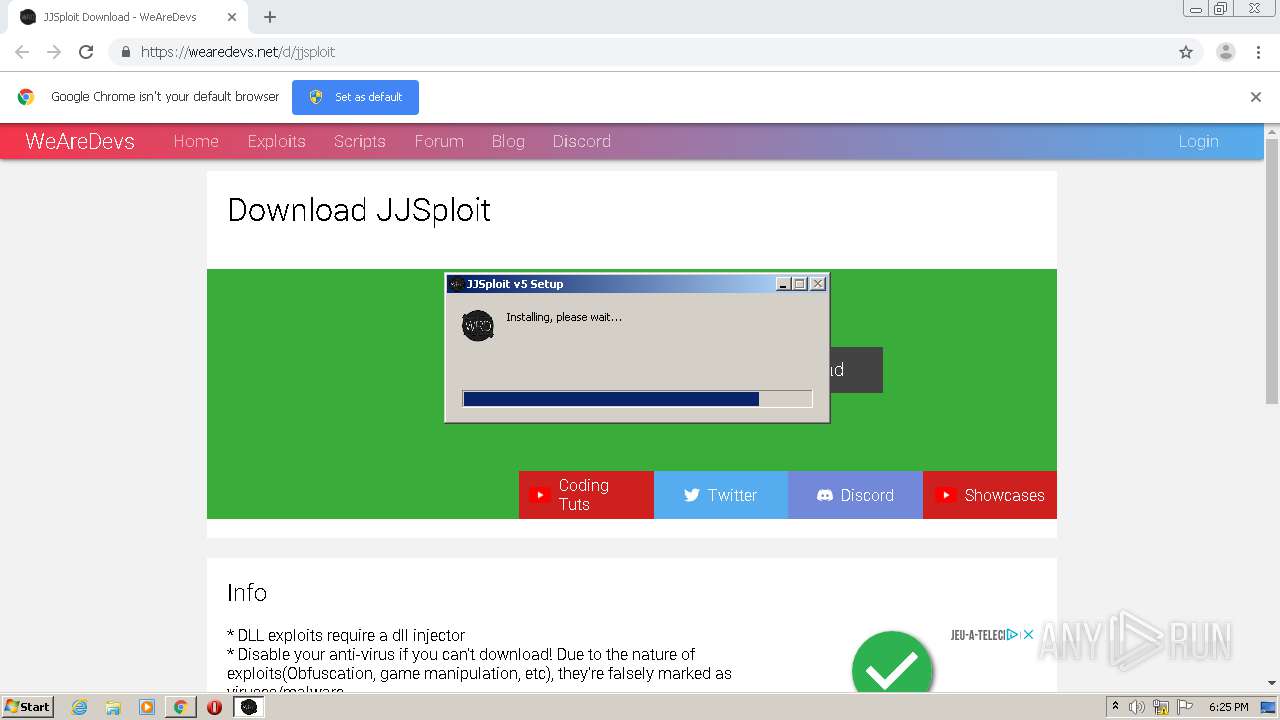Click the Action Center flag icon
Viewport: 1280px width, 720px height.
pos(1185,707)
